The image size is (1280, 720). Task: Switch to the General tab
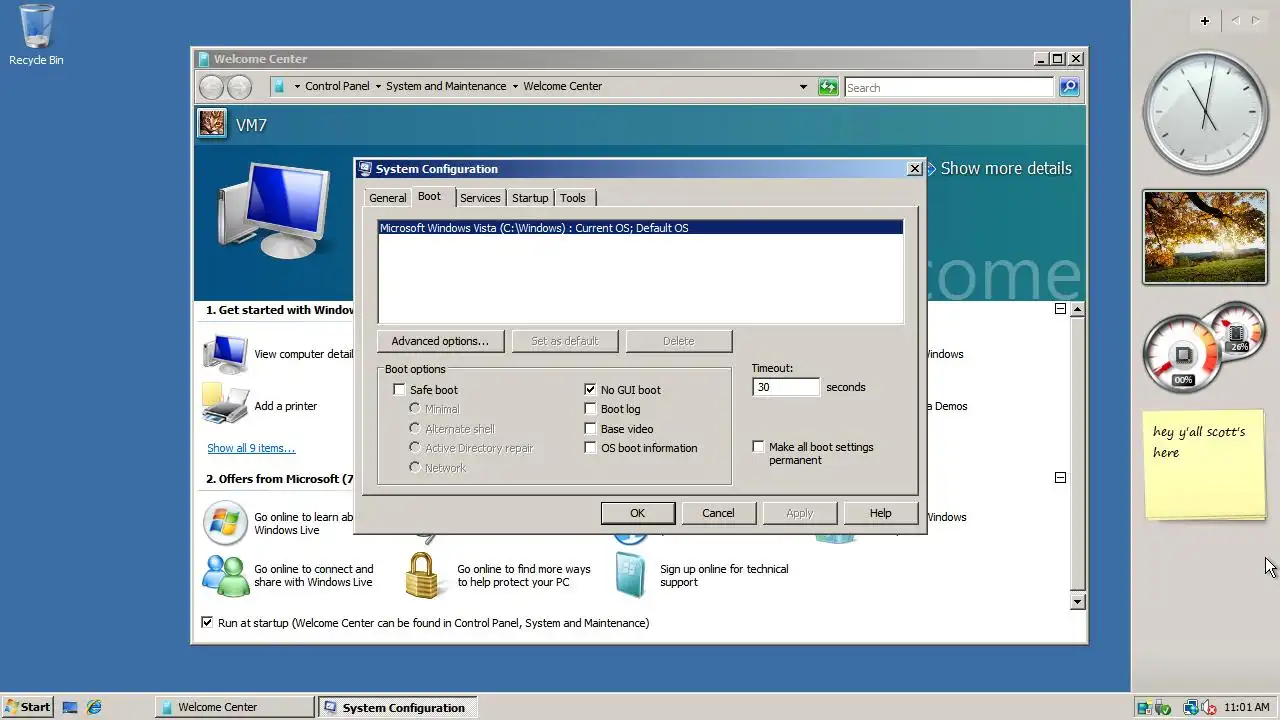(388, 198)
